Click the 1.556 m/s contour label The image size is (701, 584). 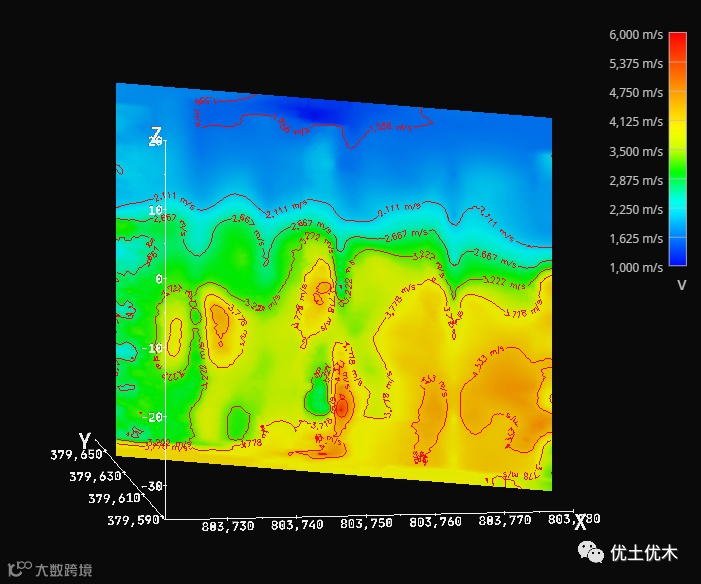tap(390, 127)
